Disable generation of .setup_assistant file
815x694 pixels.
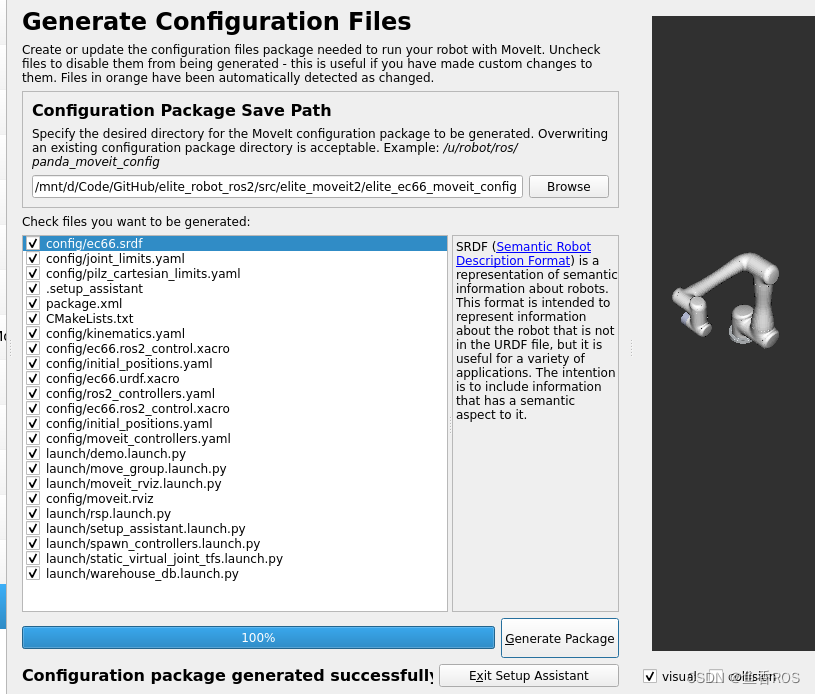33,289
